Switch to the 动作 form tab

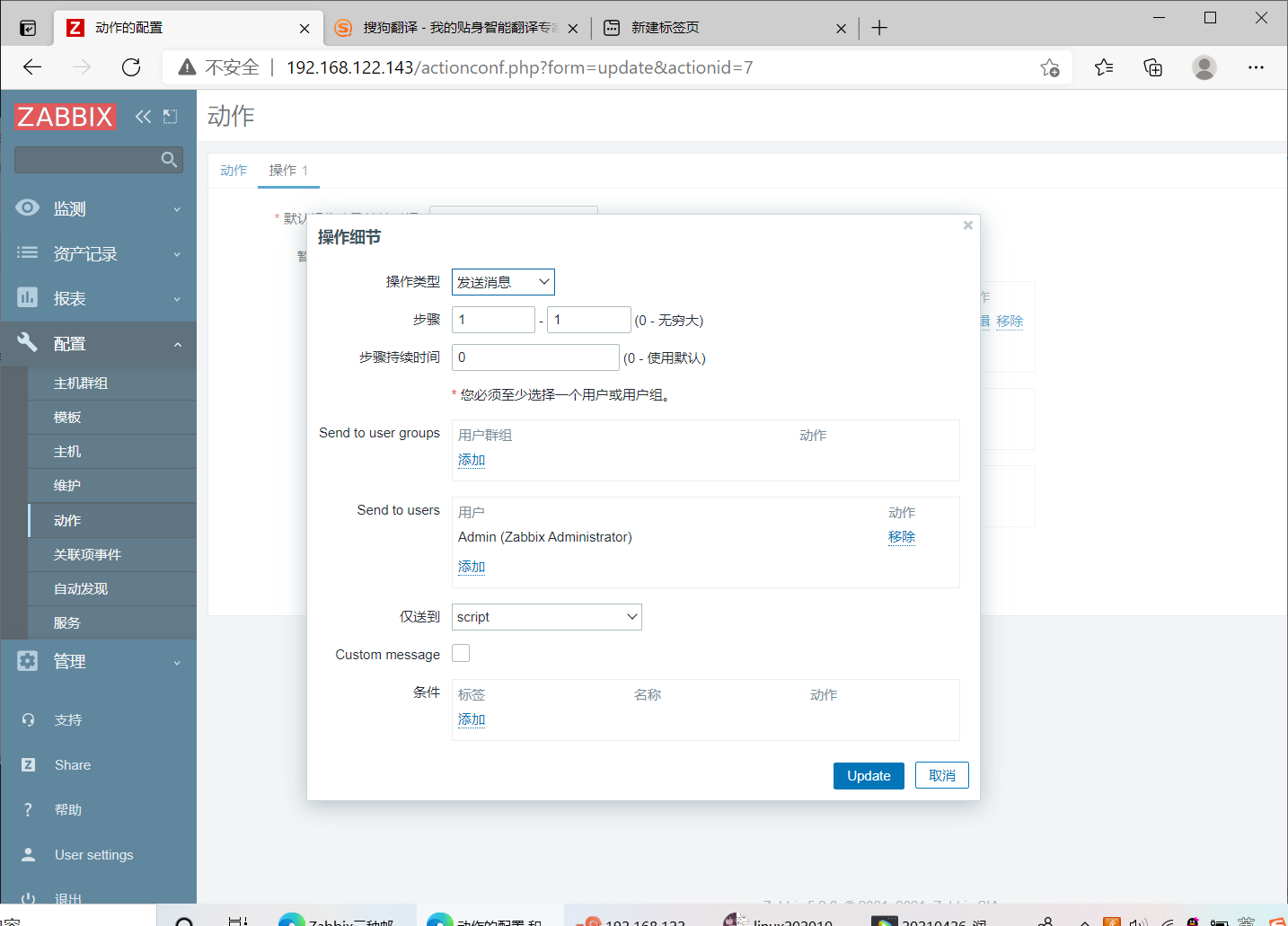pyautogui.click(x=234, y=170)
